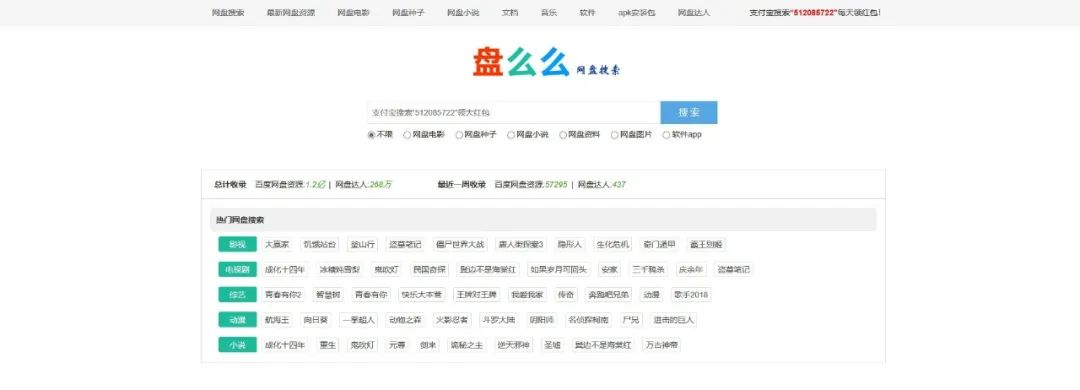
Task: Open the 唐人街探案3 tag
Action: point(521,245)
